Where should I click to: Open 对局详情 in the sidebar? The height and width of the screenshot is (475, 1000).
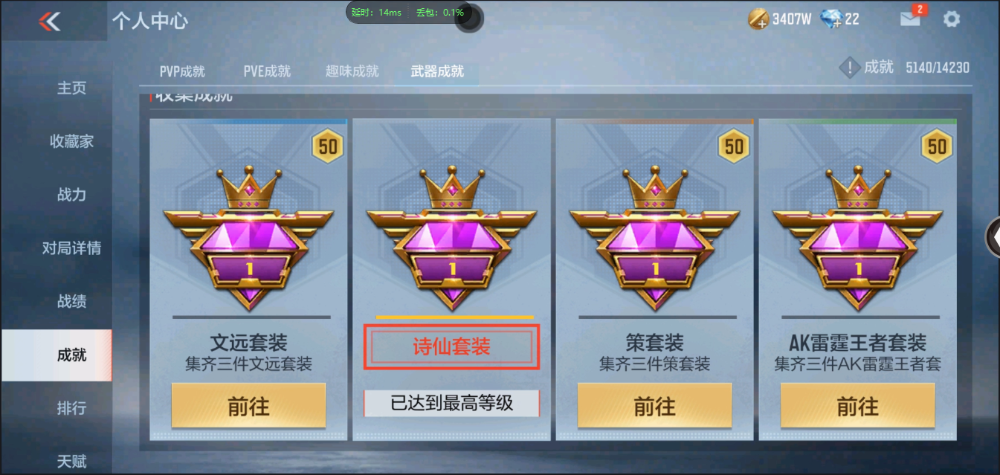coord(71,248)
